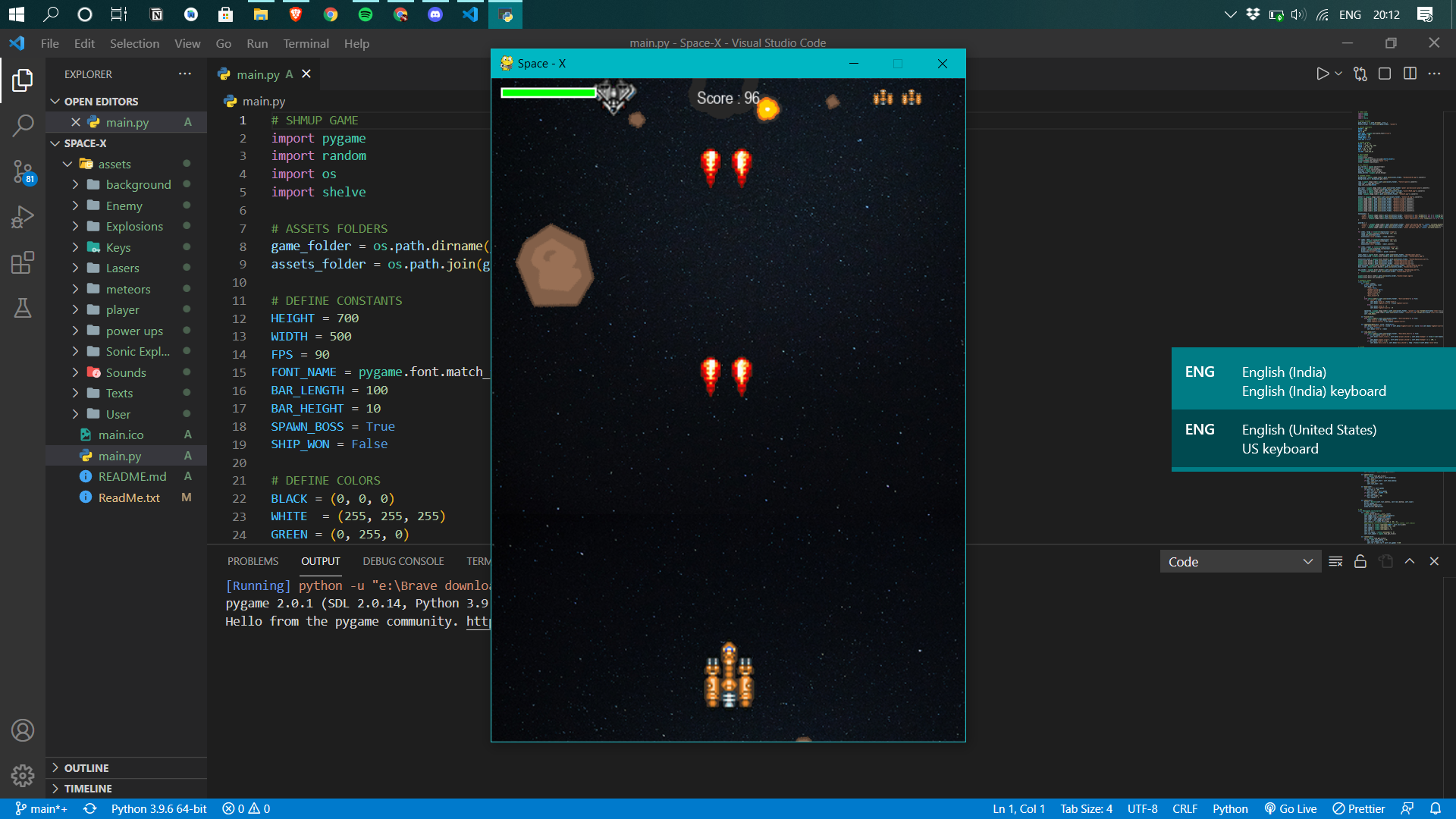The width and height of the screenshot is (1456, 819).
Task: Open the Extensions view
Action: [23, 263]
